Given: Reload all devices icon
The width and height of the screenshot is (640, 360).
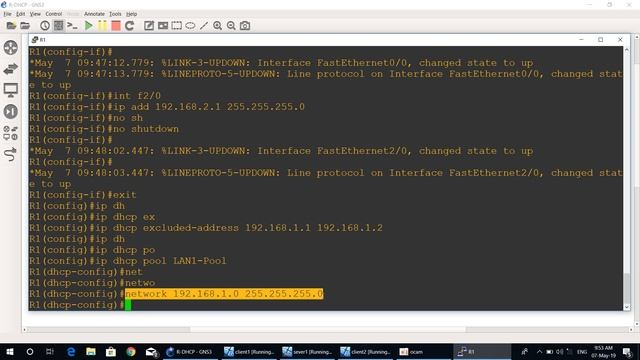Looking at the screenshot, I should pyautogui.click(x=129, y=26).
